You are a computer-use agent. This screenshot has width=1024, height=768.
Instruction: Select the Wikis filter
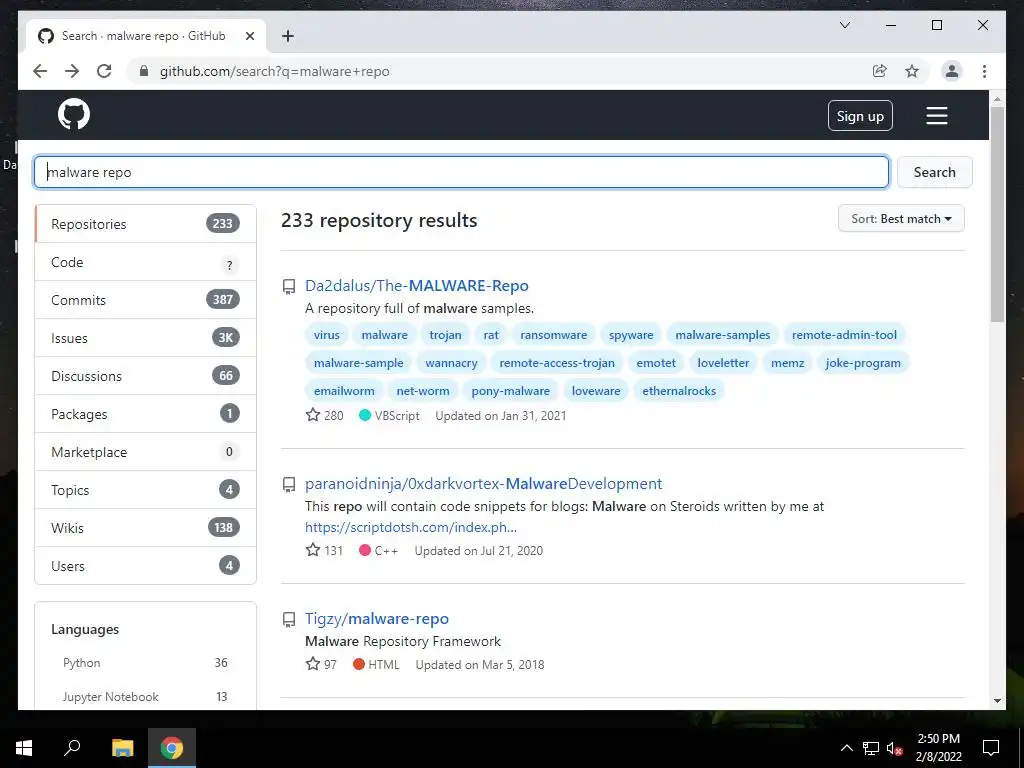click(x=146, y=528)
